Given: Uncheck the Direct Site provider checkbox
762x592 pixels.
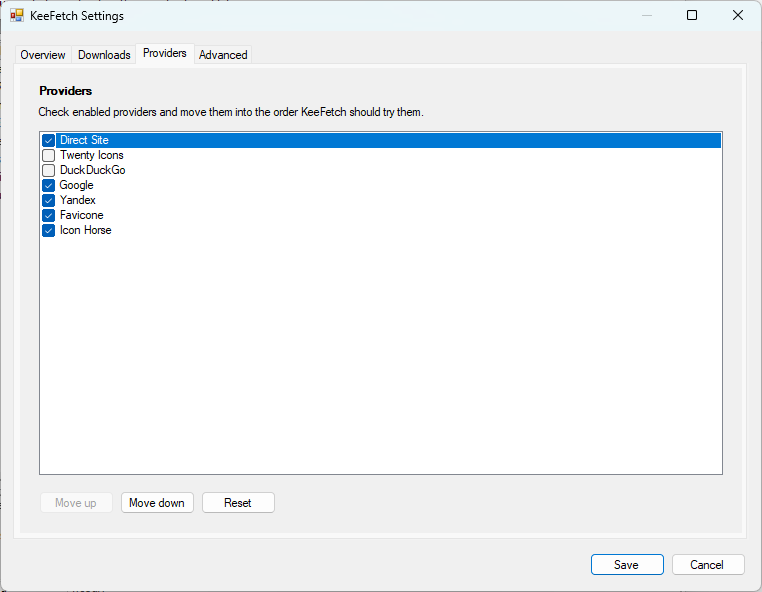Looking at the screenshot, I should (x=48, y=140).
